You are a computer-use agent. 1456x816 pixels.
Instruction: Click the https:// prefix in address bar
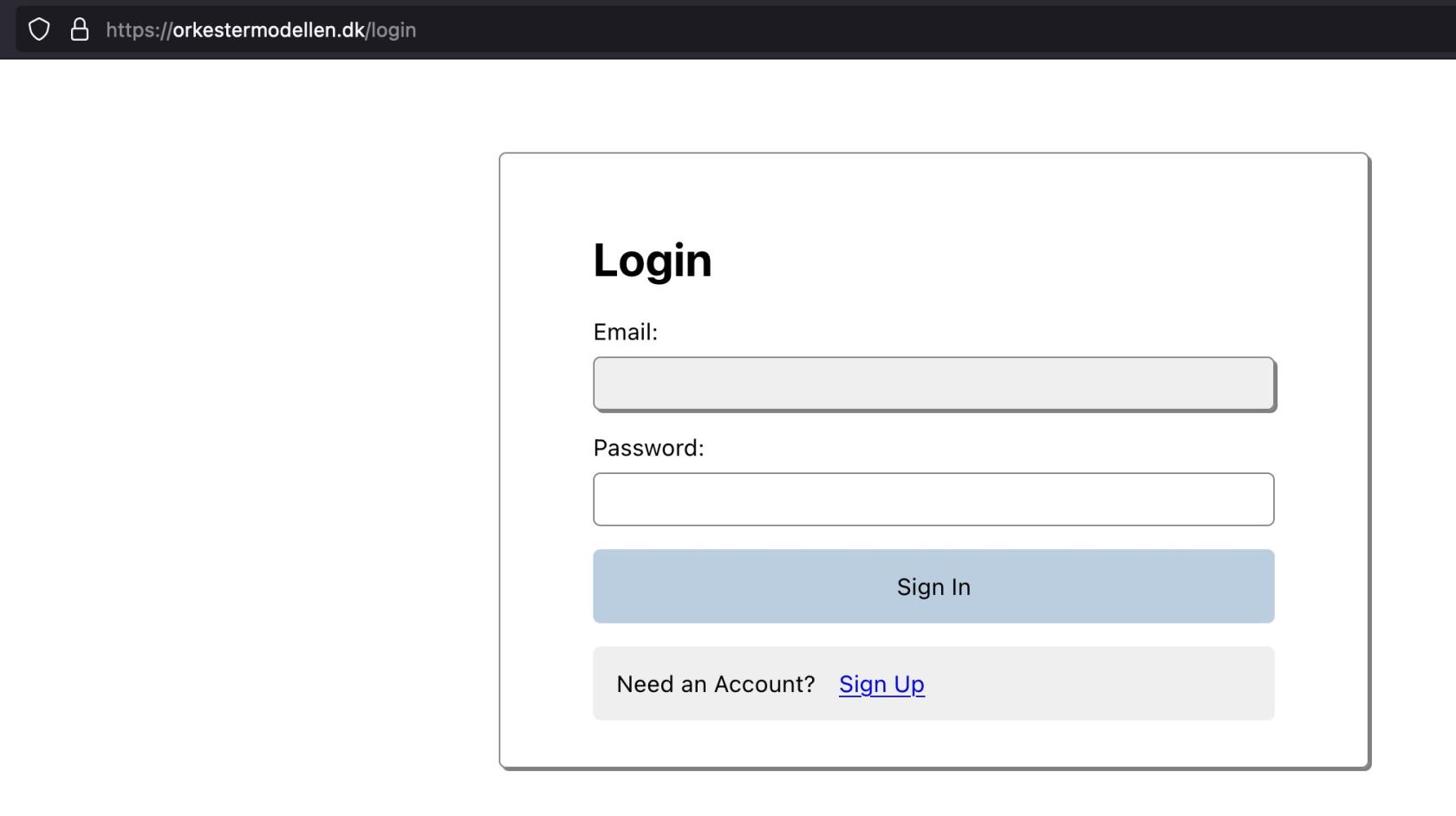pos(139,30)
